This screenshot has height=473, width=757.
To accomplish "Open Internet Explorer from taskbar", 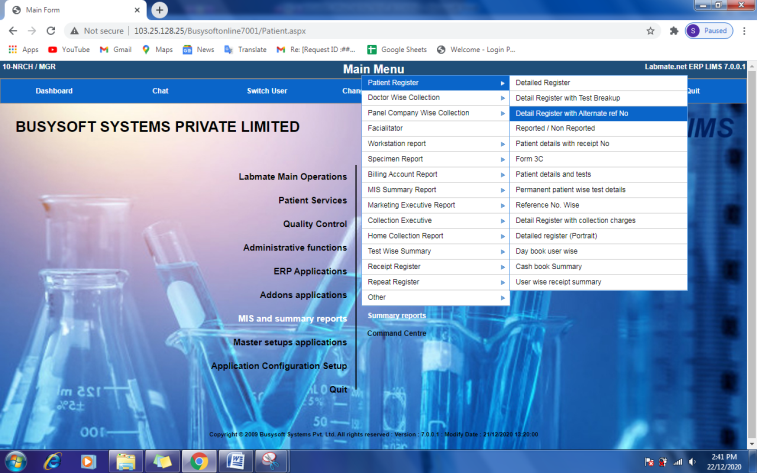I will [x=52, y=461].
